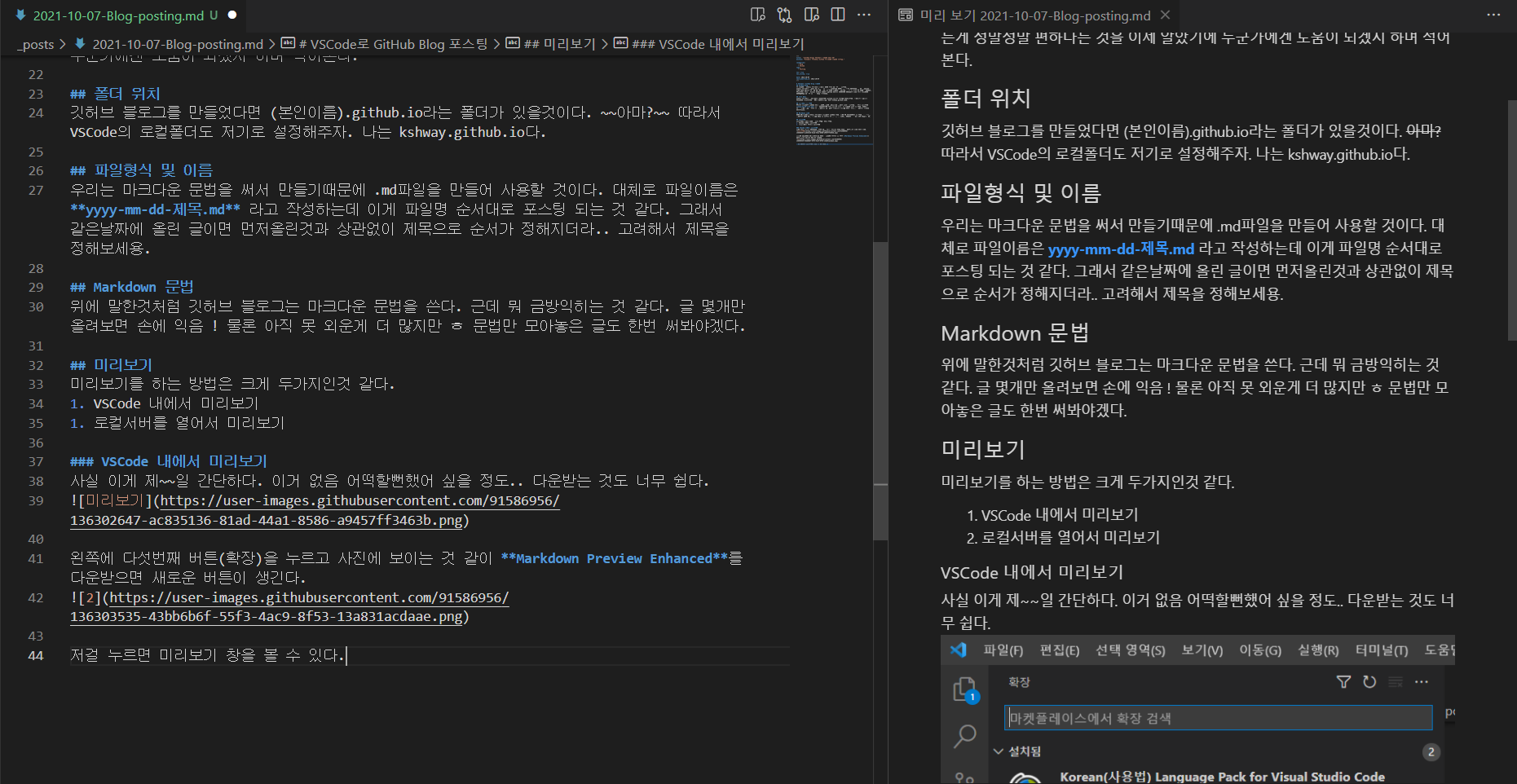This screenshot has height=784, width=1517.
Task: Open preview icon in editor title bar
Action: (x=757, y=15)
